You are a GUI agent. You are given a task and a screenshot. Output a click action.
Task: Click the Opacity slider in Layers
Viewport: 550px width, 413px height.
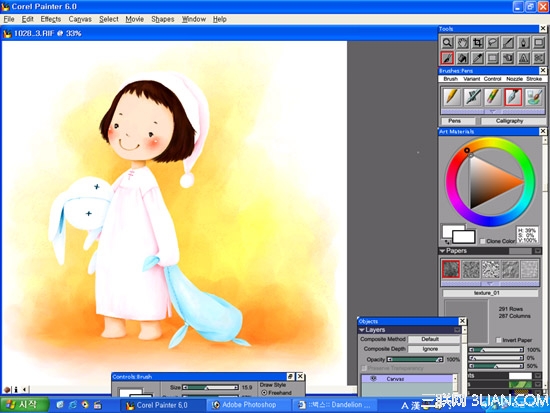point(415,359)
